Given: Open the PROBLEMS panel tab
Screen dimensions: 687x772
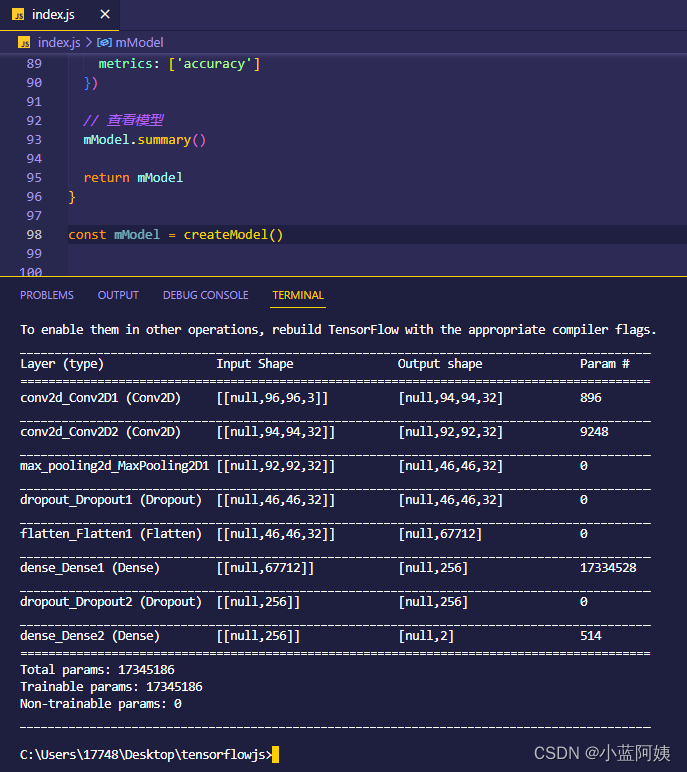Looking at the screenshot, I should tap(47, 295).
